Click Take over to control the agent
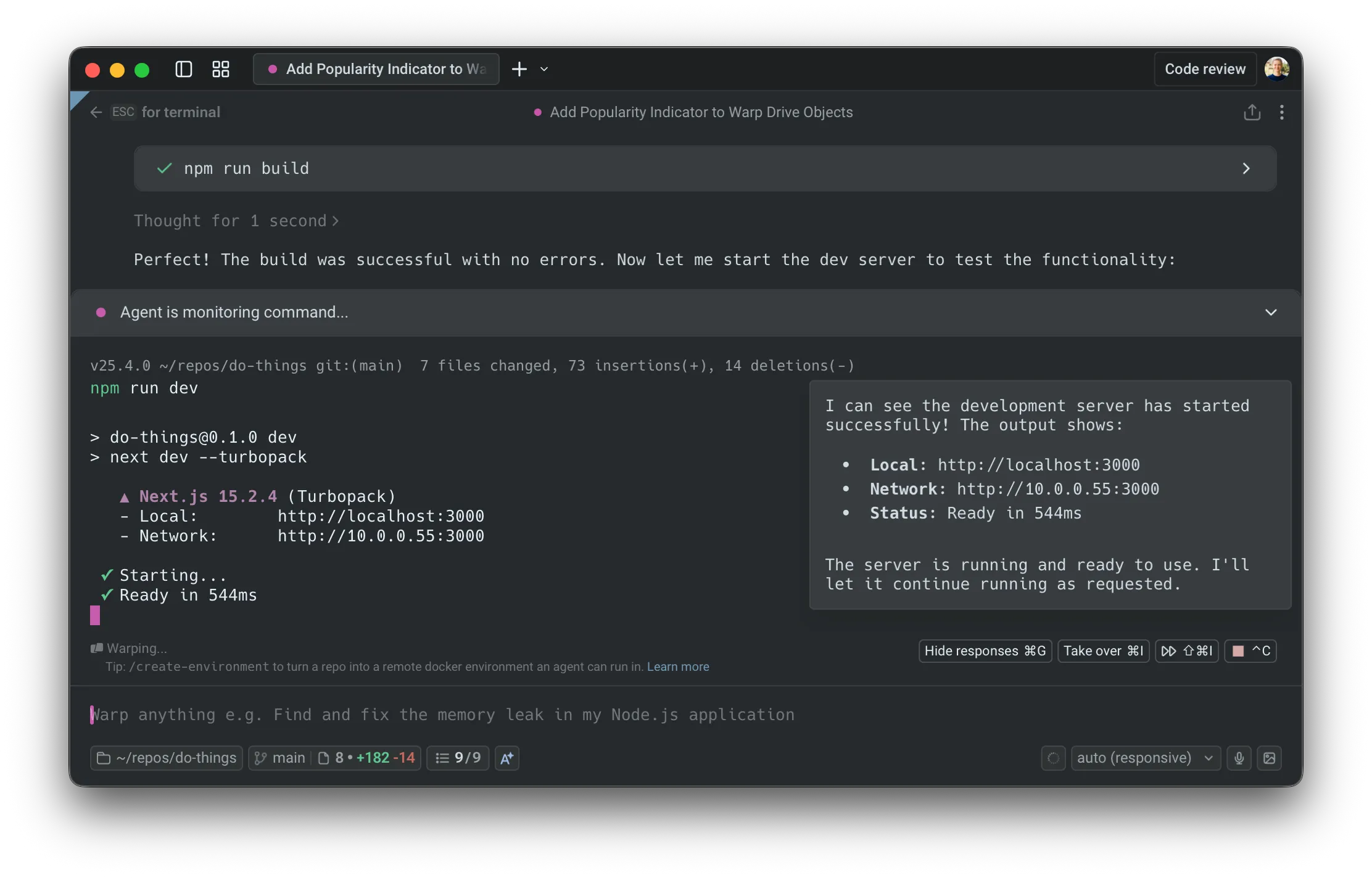The height and width of the screenshot is (878, 1372). point(1103,650)
